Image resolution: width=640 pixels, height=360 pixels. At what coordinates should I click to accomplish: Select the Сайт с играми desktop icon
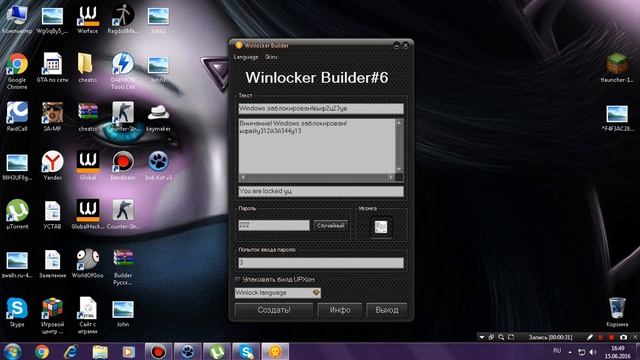[88, 316]
